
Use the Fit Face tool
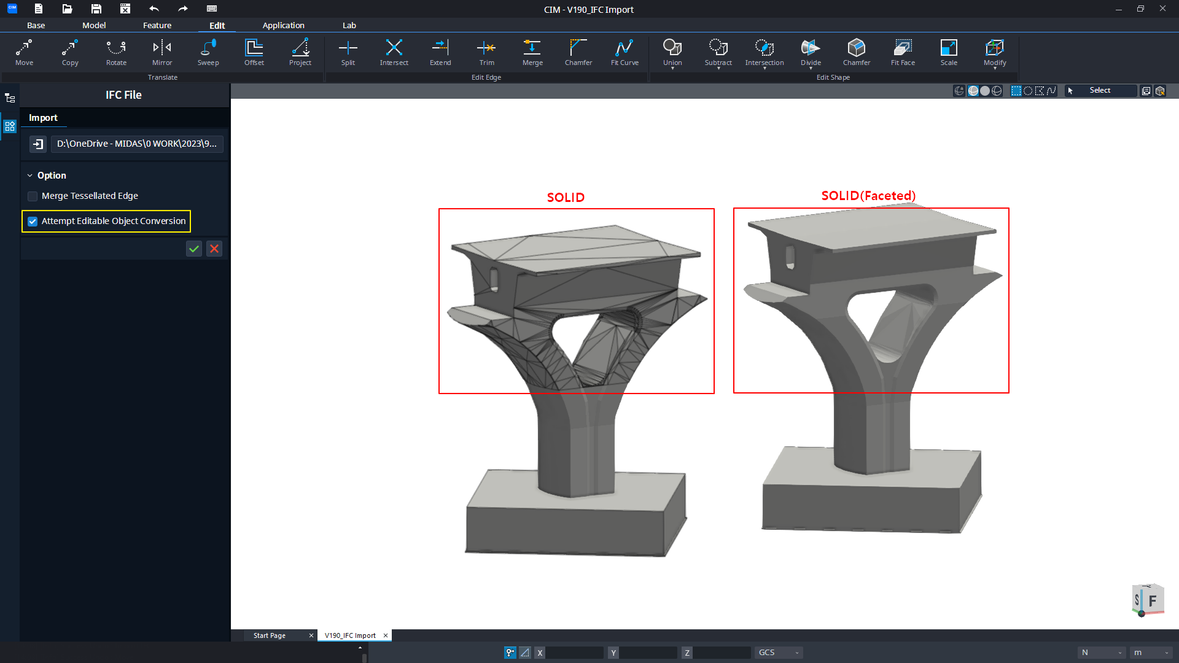click(x=902, y=53)
